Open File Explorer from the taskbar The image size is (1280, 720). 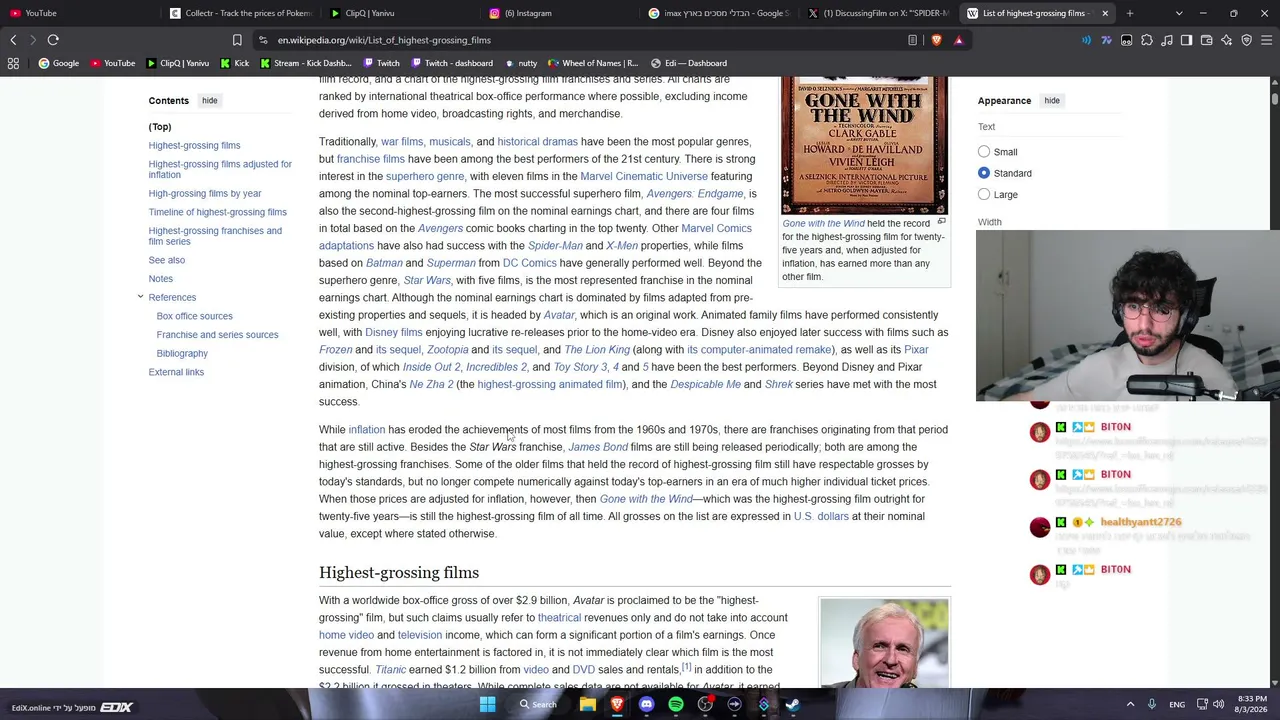[x=588, y=704]
